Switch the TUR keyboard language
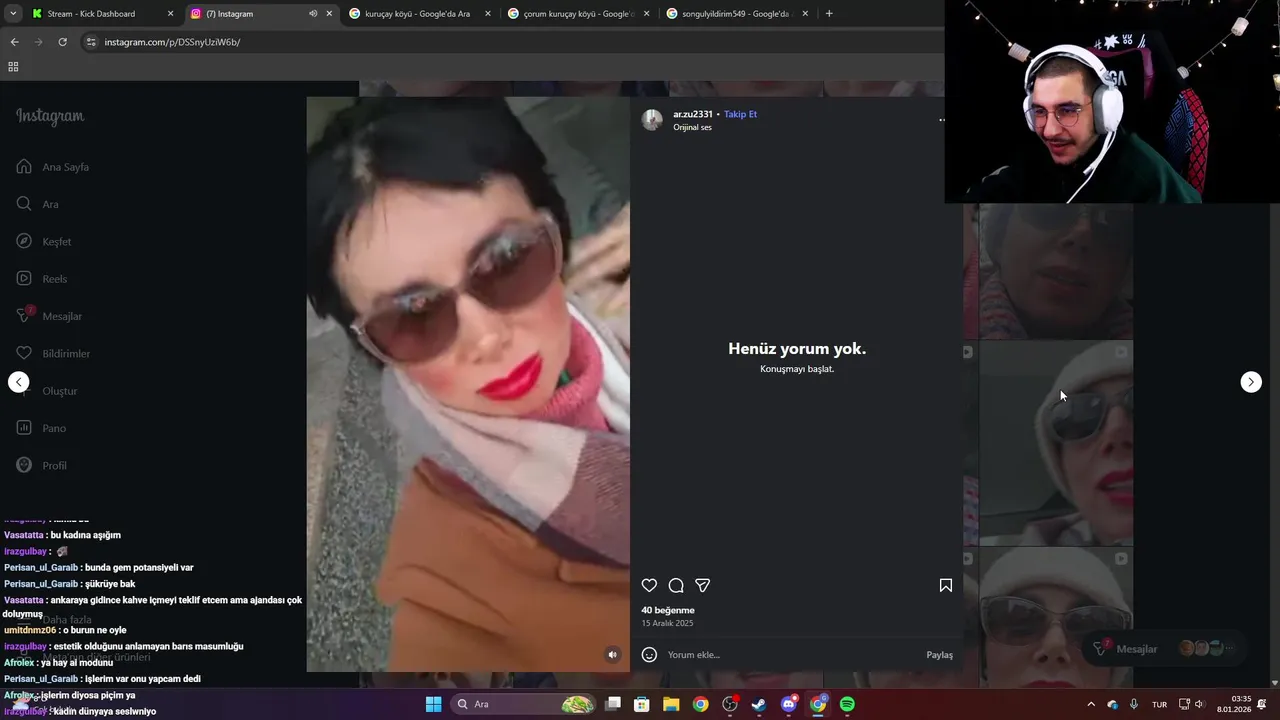Screen dimensions: 1280x720 (1159, 704)
